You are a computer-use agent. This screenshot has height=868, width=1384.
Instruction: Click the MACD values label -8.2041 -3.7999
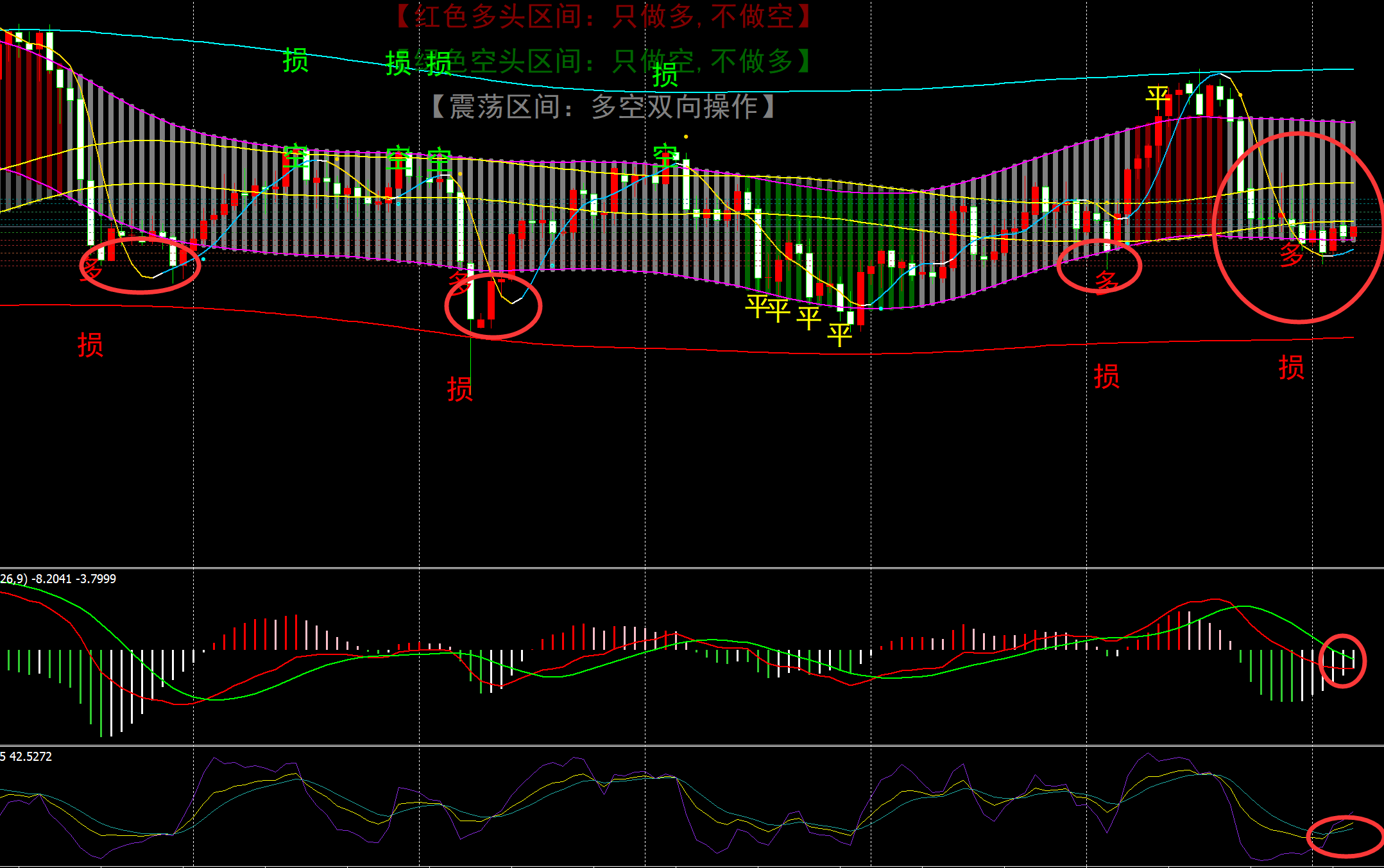pyautogui.click(x=74, y=579)
